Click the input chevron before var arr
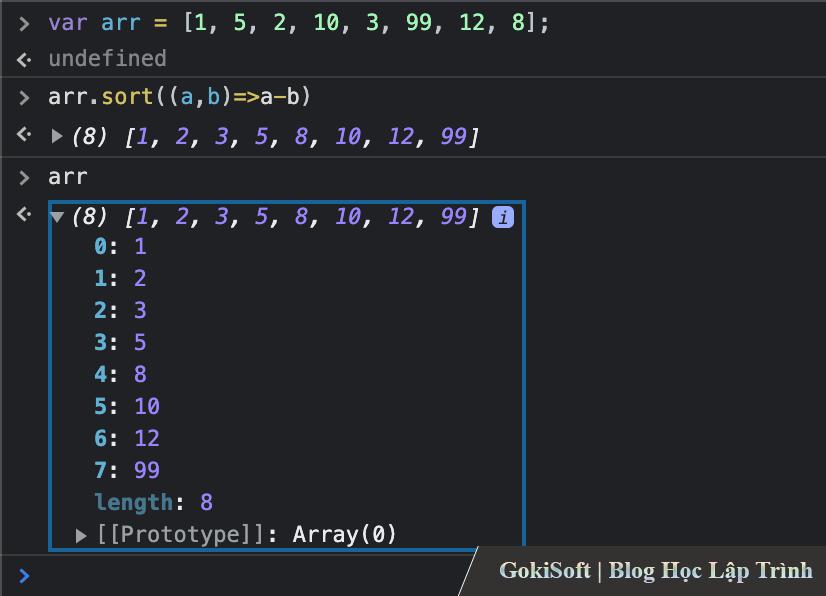The image size is (826, 596). [24, 23]
